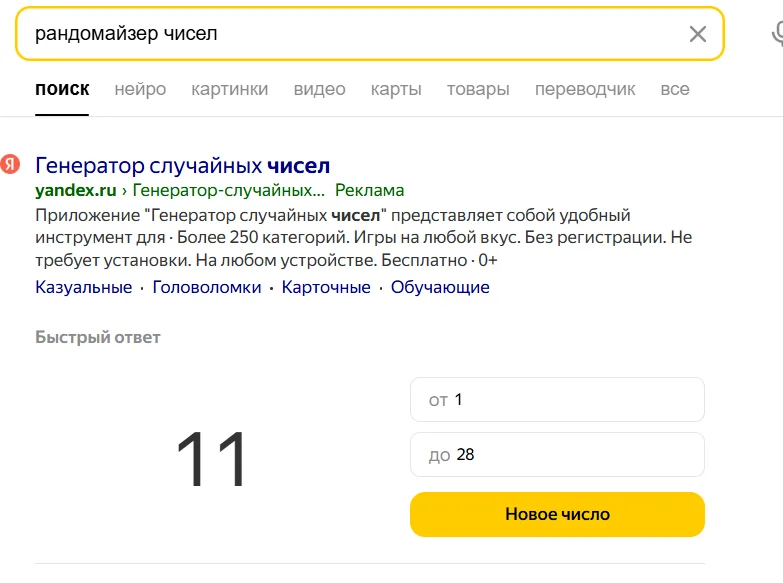Open «Генератор случайных чисел» result title
This screenshot has height=583, width=783.
tap(182, 165)
